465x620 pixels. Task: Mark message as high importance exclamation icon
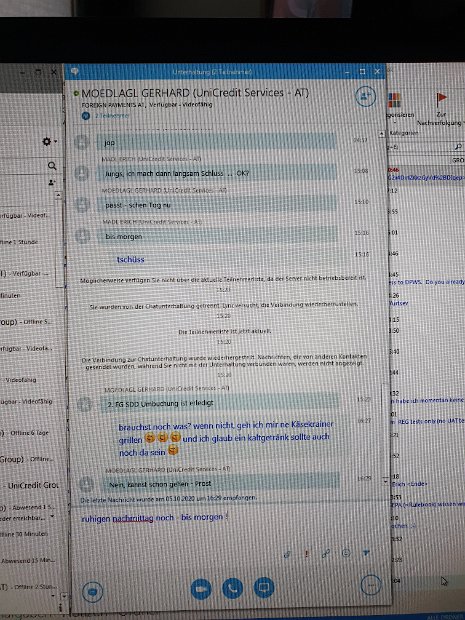point(307,554)
